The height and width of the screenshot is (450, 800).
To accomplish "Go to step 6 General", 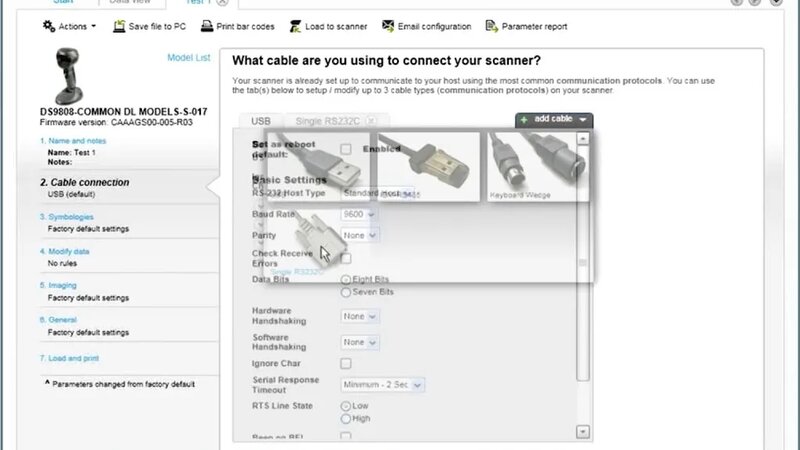I will (58, 320).
